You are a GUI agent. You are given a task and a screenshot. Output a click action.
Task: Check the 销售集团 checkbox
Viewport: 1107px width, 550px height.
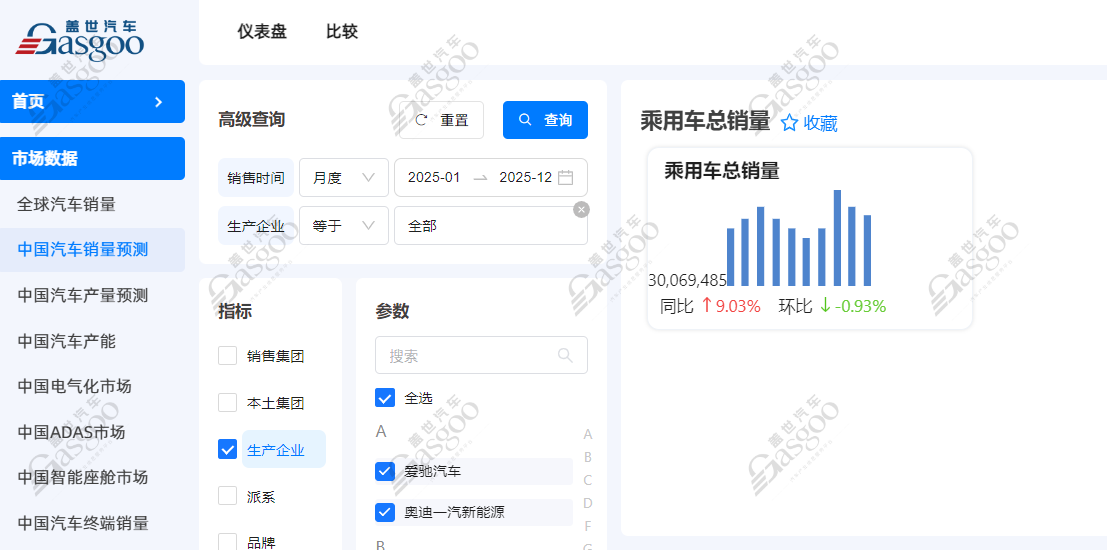pos(228,356)
